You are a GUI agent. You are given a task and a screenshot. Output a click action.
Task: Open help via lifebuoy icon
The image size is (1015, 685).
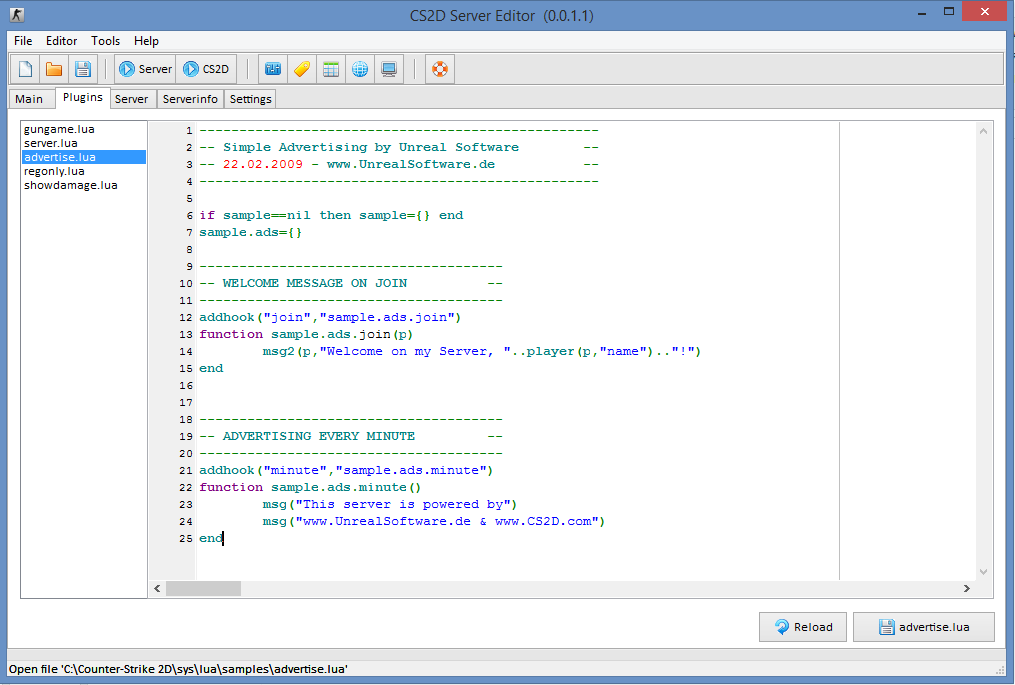[x=440, y=69]
